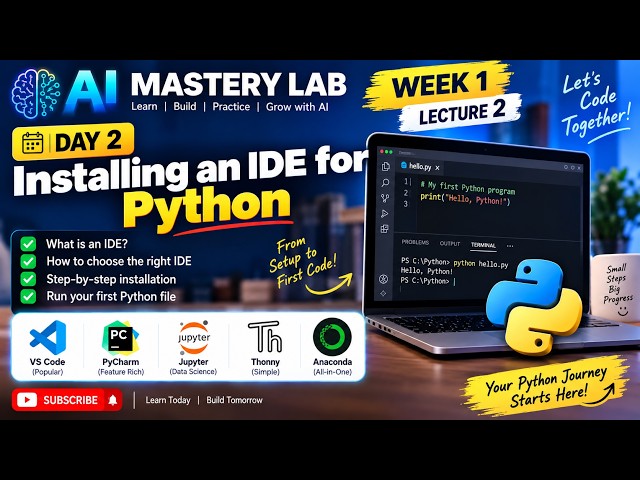Click the From Setup to First Code note
Viewport: 640px width, 480px height.
[x=304, y=262]
